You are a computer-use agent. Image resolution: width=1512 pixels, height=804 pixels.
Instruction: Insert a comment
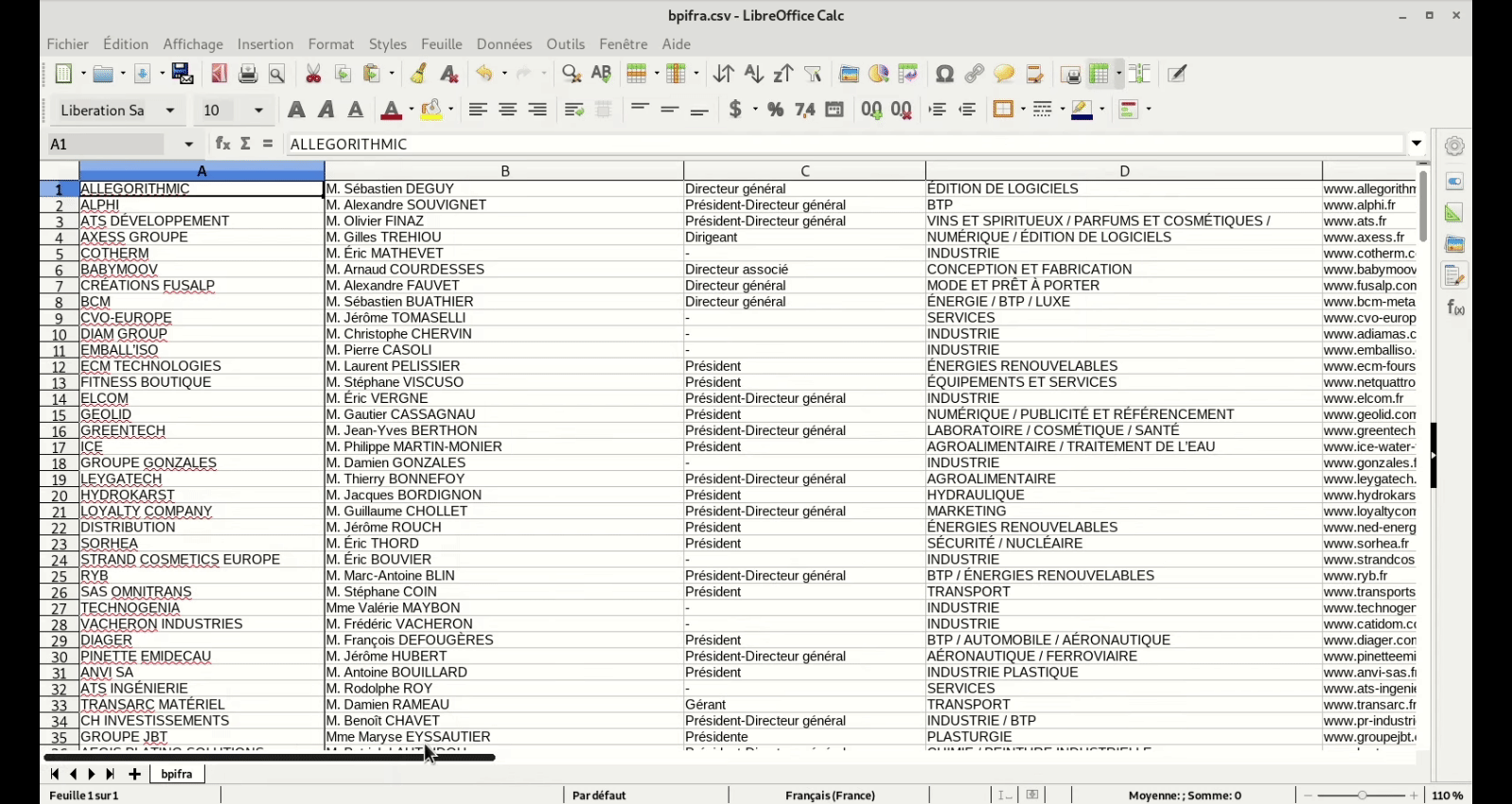pos(1005,74)
